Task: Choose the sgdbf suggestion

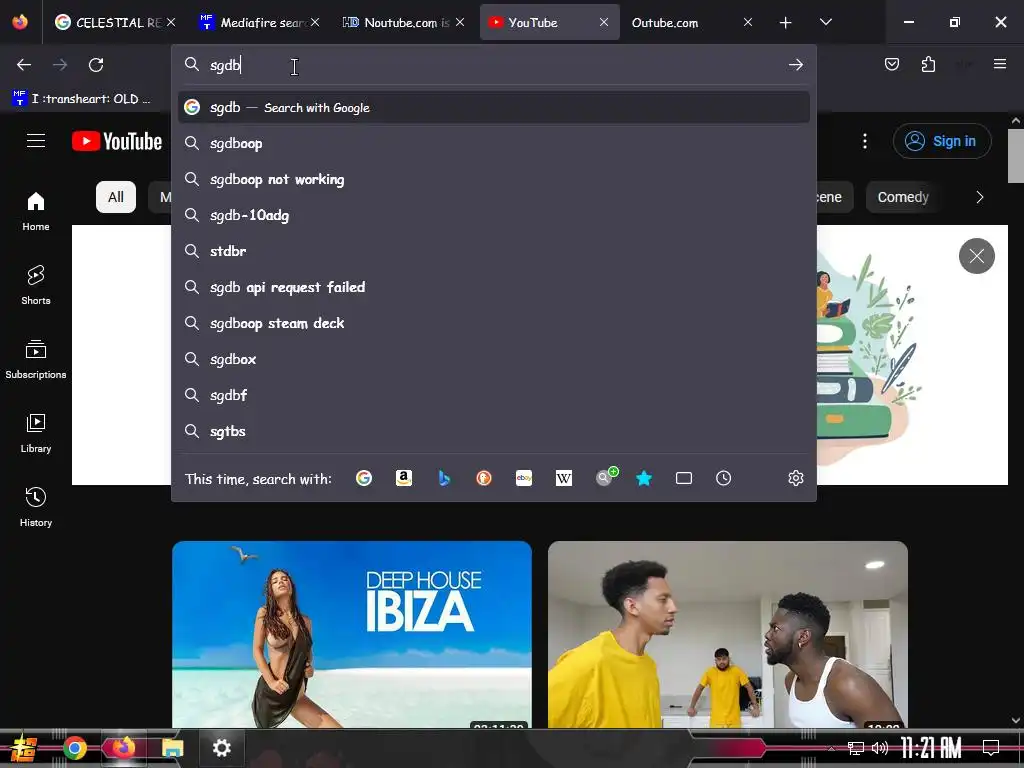Action: pyautogui.click(x=494, y=395)
